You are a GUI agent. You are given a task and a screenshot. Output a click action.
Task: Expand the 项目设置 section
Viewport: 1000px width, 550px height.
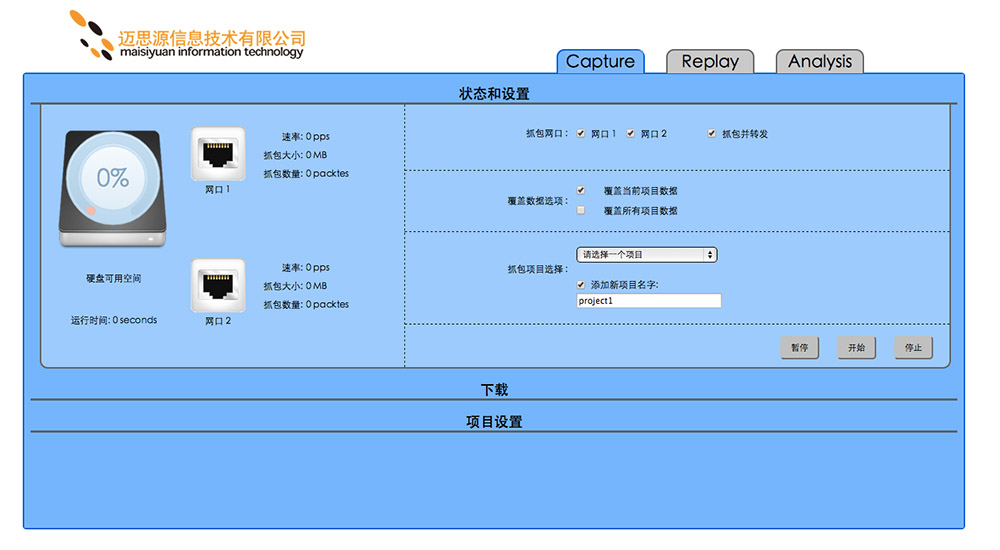[x=494, y=422]
